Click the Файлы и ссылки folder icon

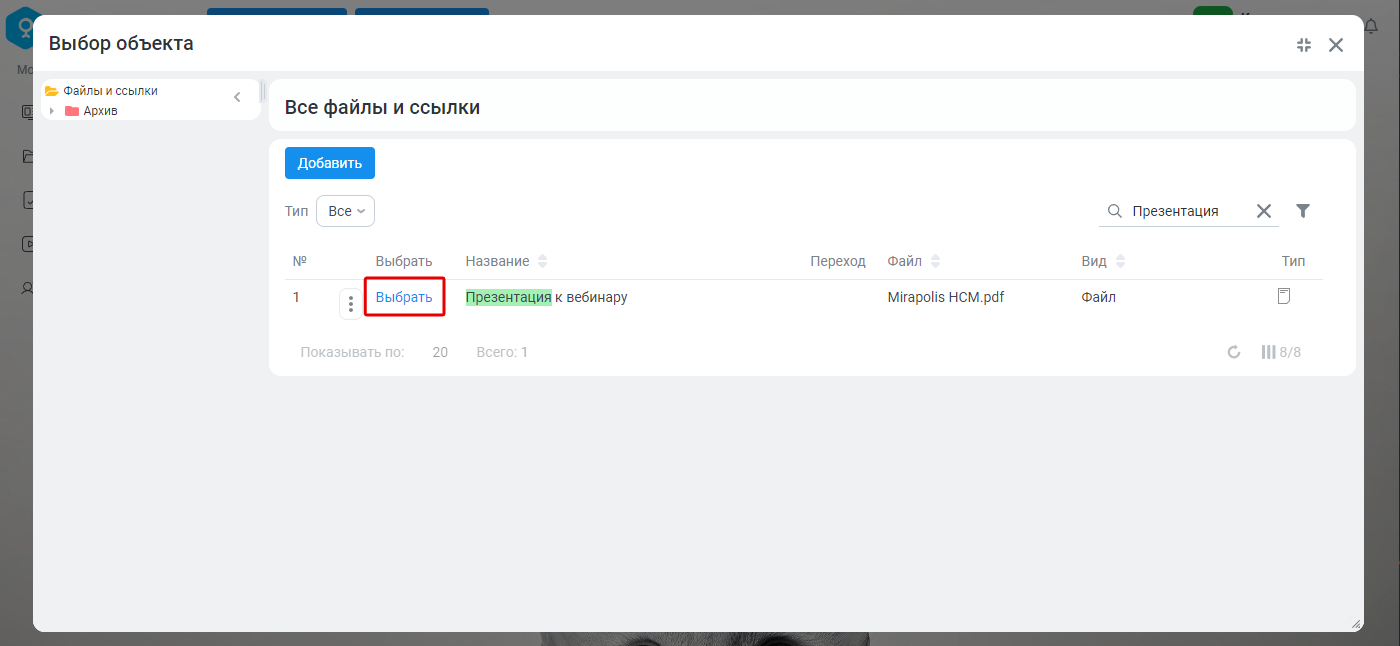pyautogui.click(x=52, y=91)
